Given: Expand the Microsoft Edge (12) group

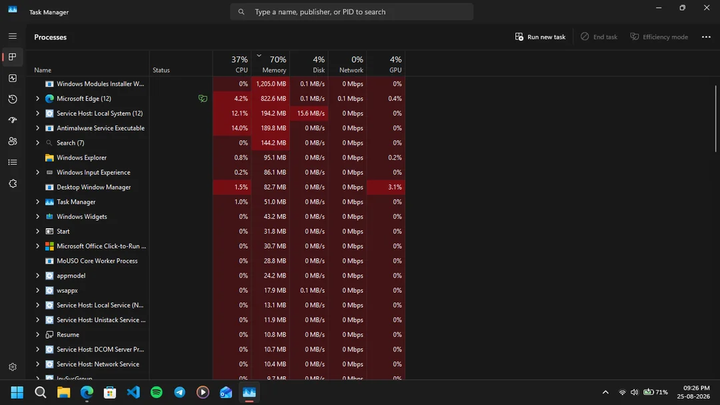Looking at the screenshot, I should 38,98.
